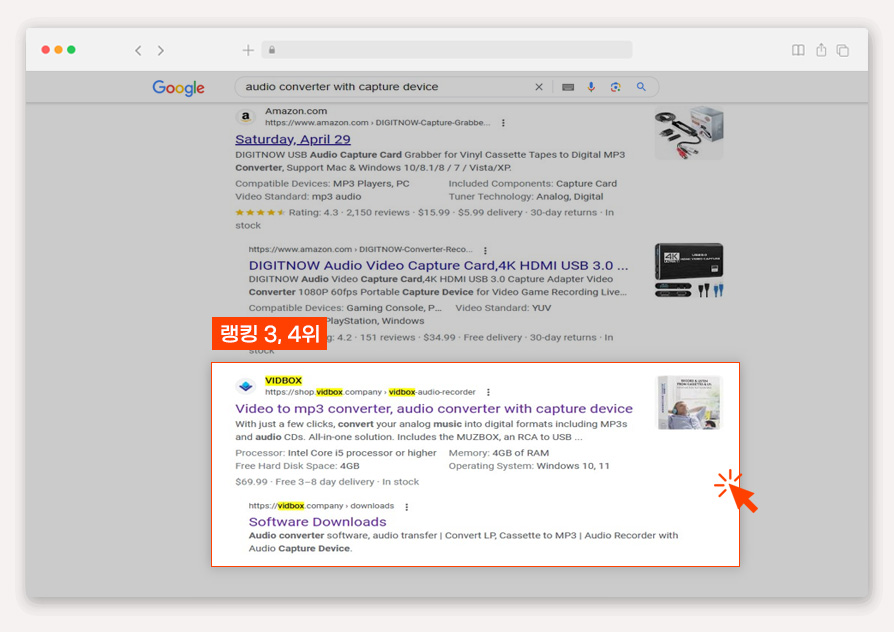894x632 pixels.
Task: Open the 'Software Downloads' result link
Action: pos(318,521)
